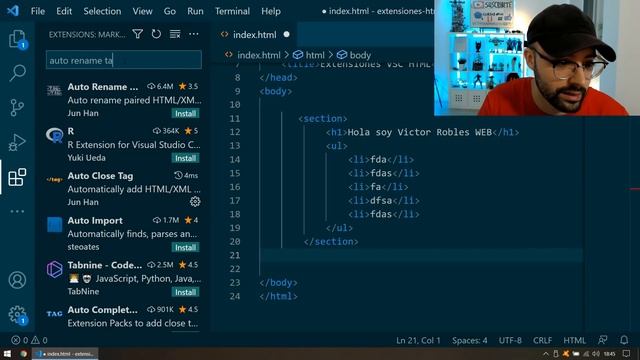The width and height of the screenshot is (640, 360).
Task: Open Chrome from the taskbar
Action: (x=24, y=354)
